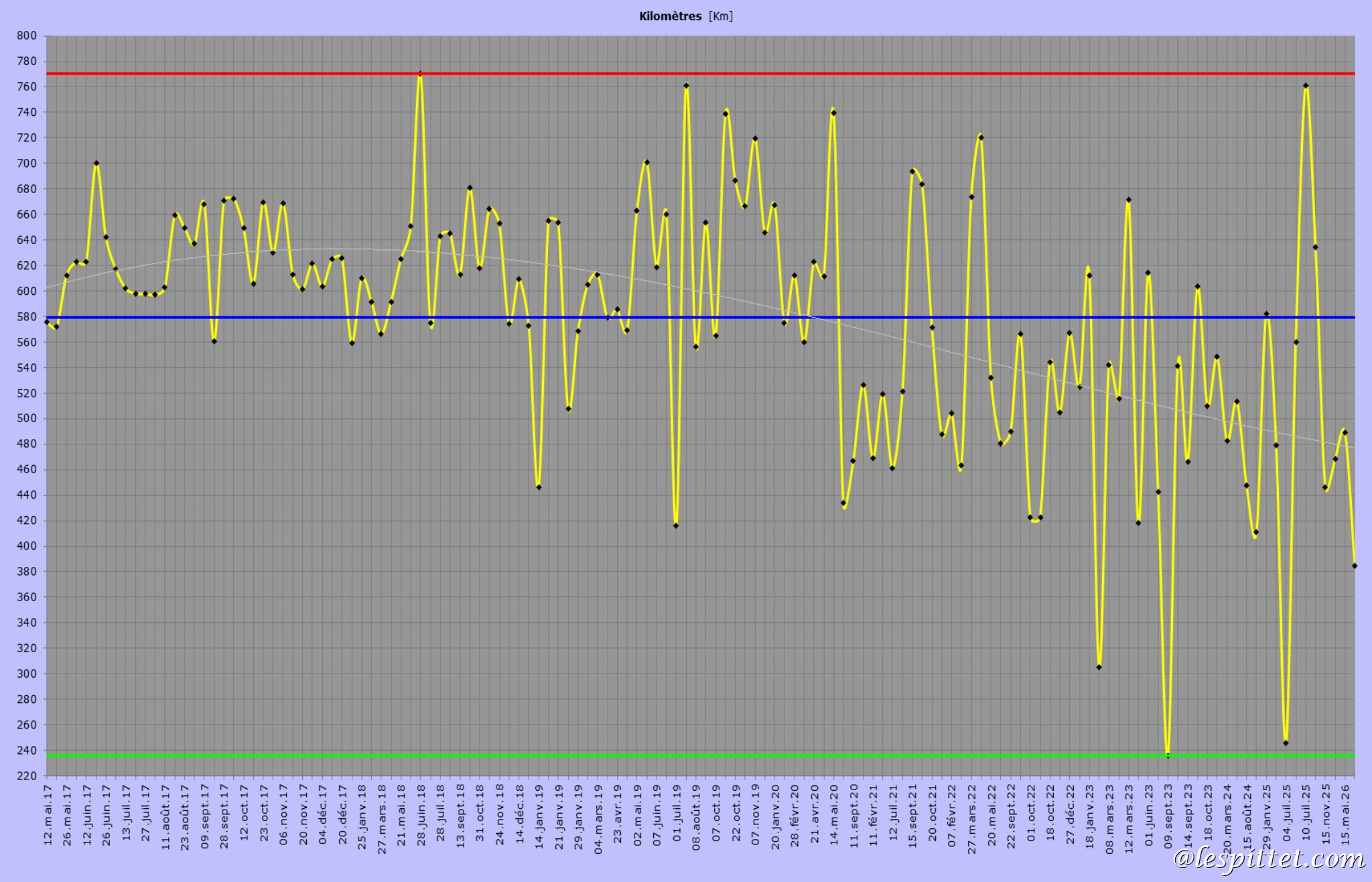Click the Kilomètres [Km] chart title
1372x882 pixels.
[x=686, y=16]
